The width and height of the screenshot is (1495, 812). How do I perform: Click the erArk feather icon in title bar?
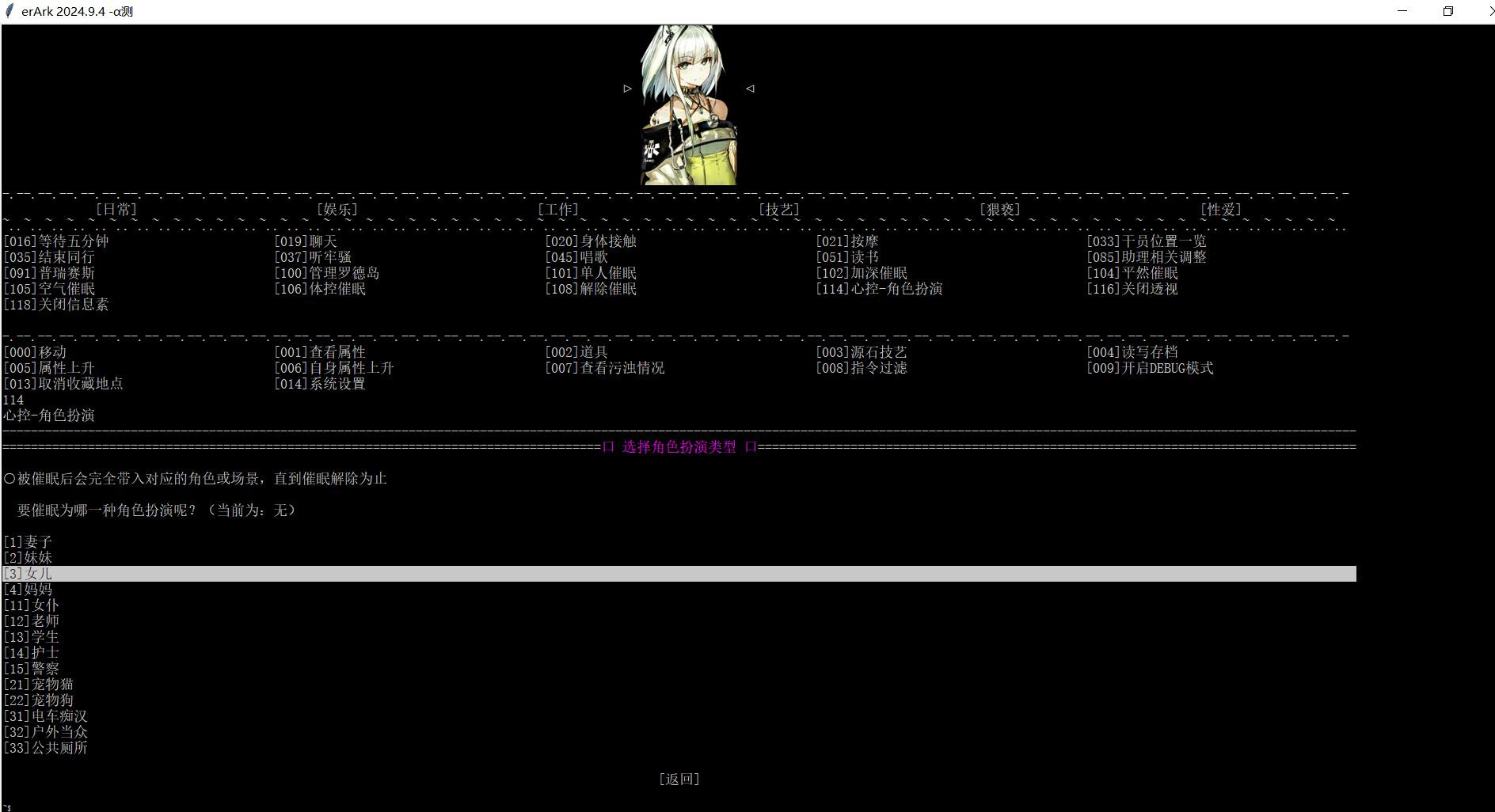click(x=10, y=11)
